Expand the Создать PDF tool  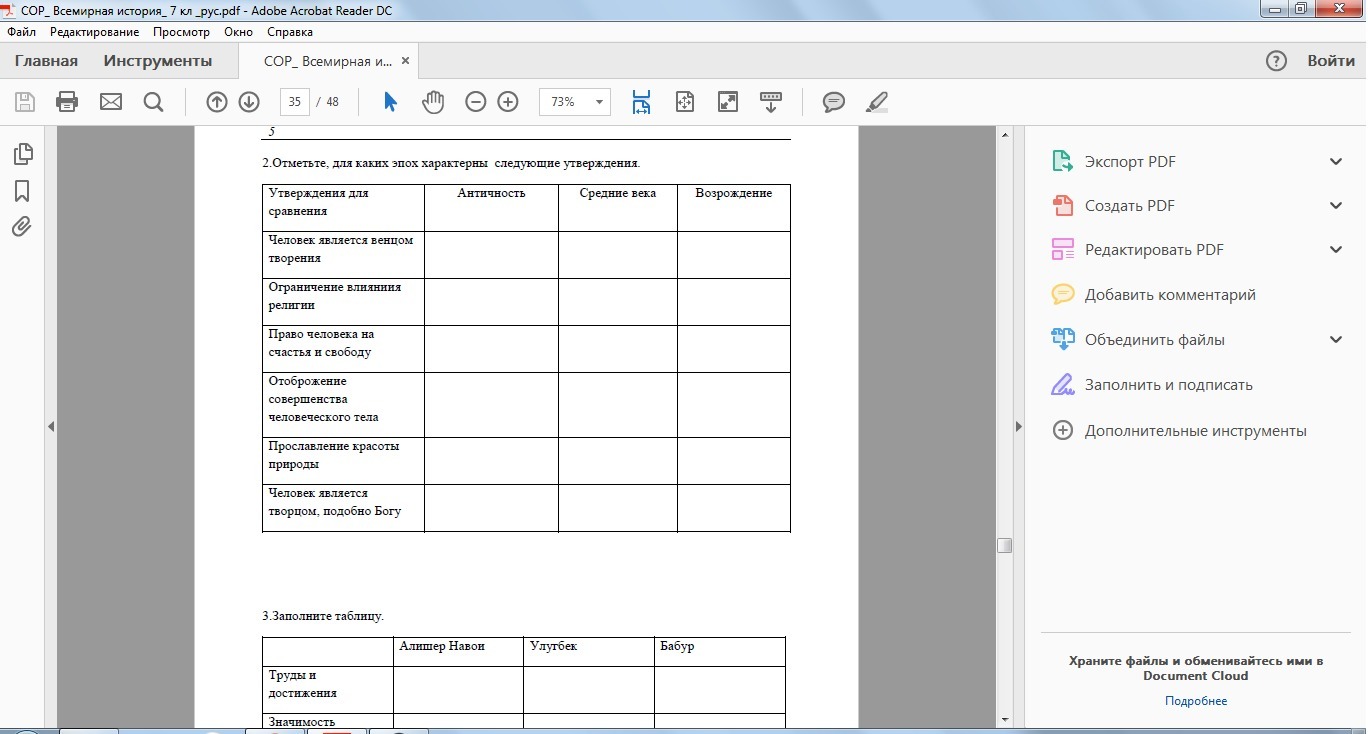[1336, 205]
